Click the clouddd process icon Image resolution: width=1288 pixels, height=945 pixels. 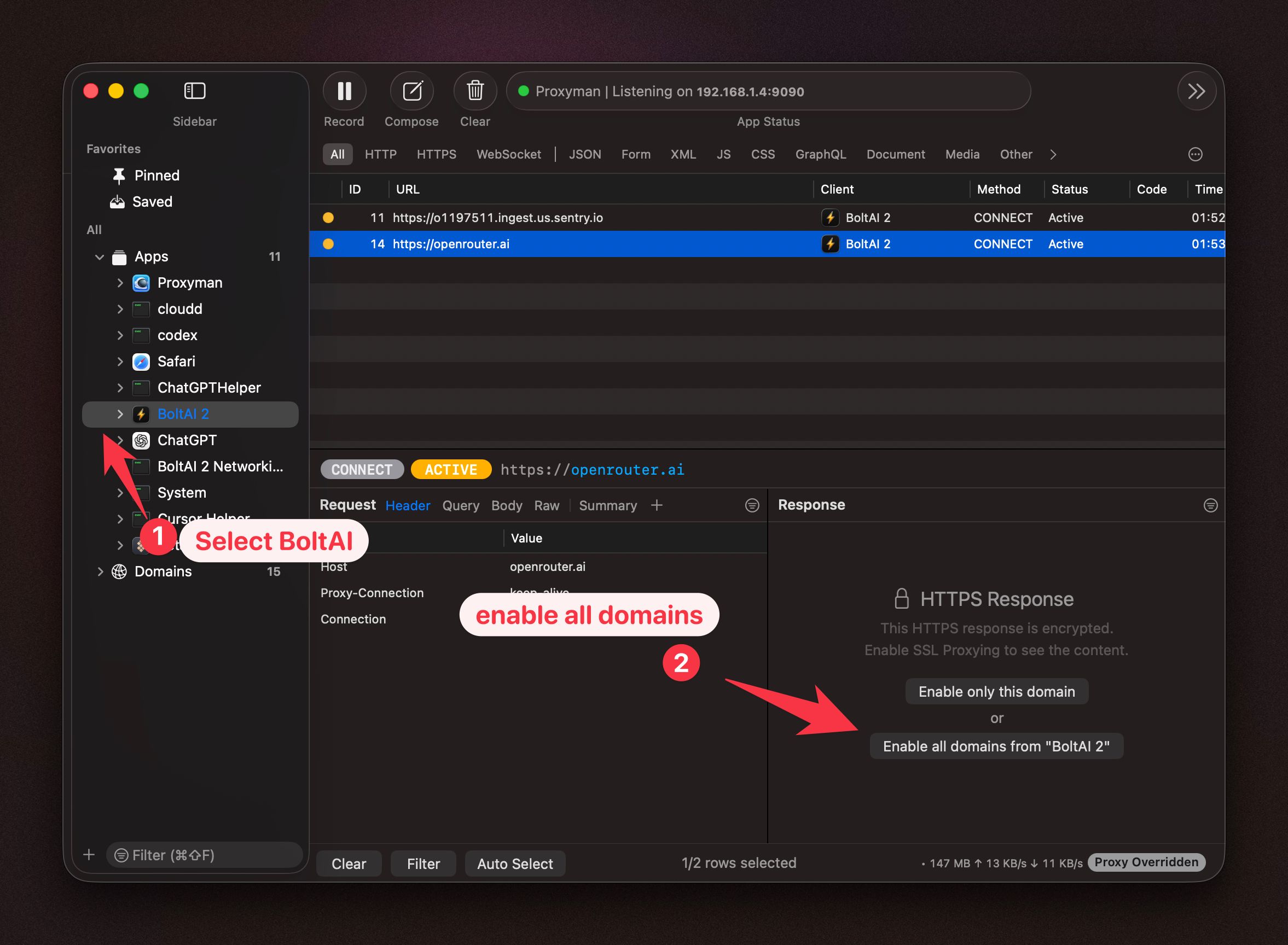coord(141,310)
